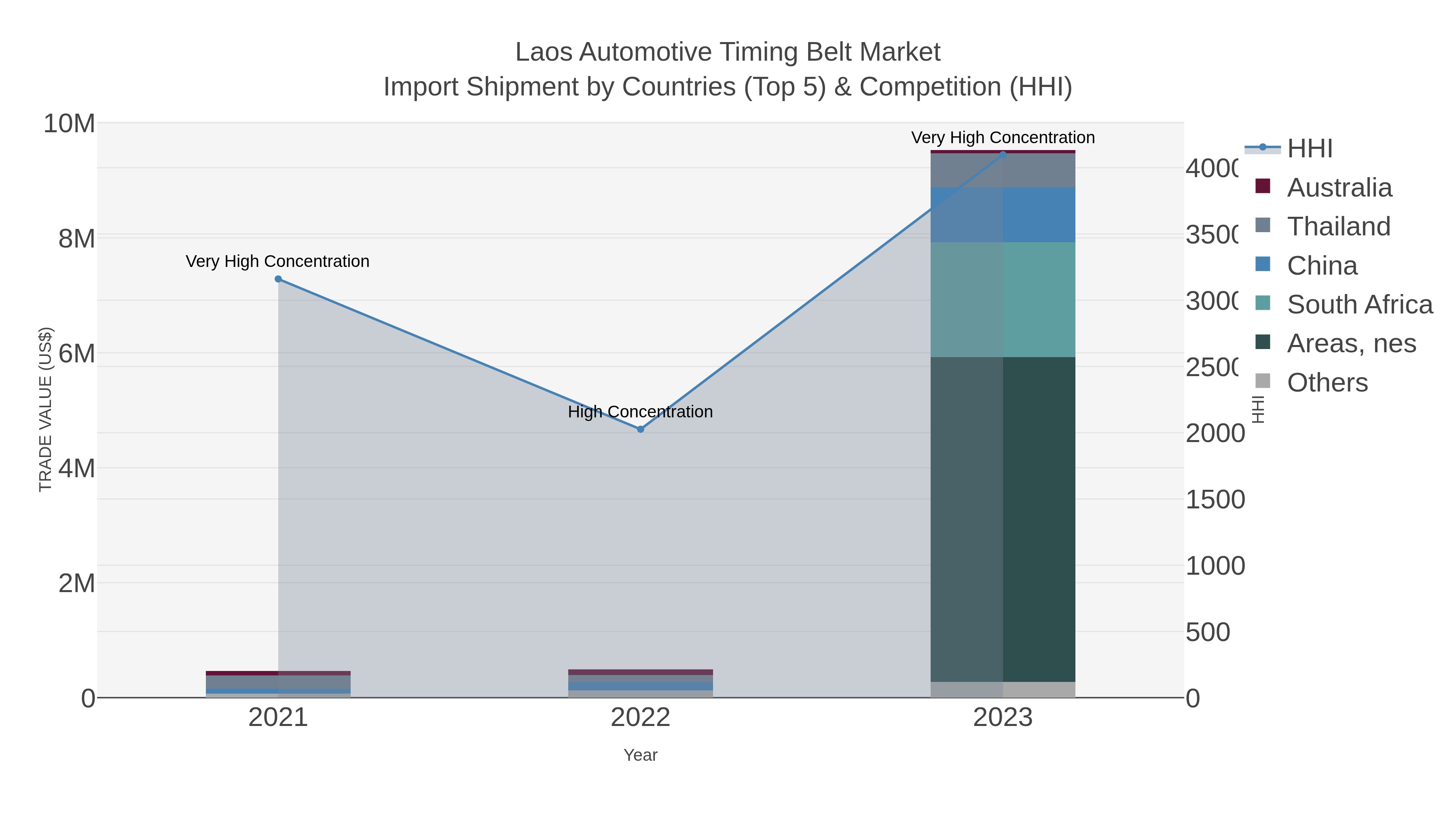This screenshot has width=1456, height=819.
Task: Click the 10M y-axis tick label
Action: (x=69, y=123)
